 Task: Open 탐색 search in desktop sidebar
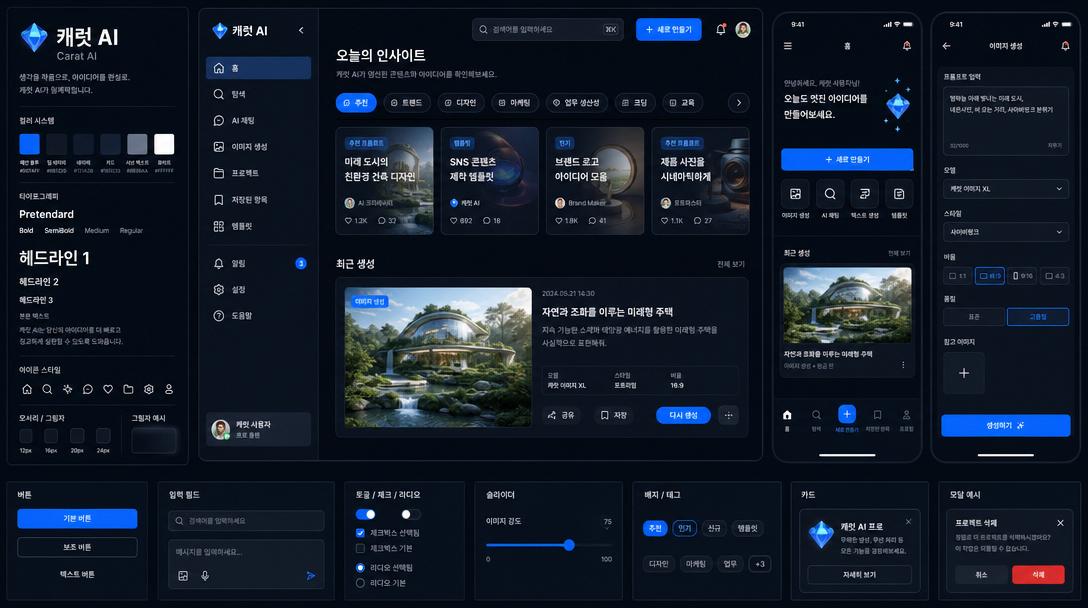258,94
